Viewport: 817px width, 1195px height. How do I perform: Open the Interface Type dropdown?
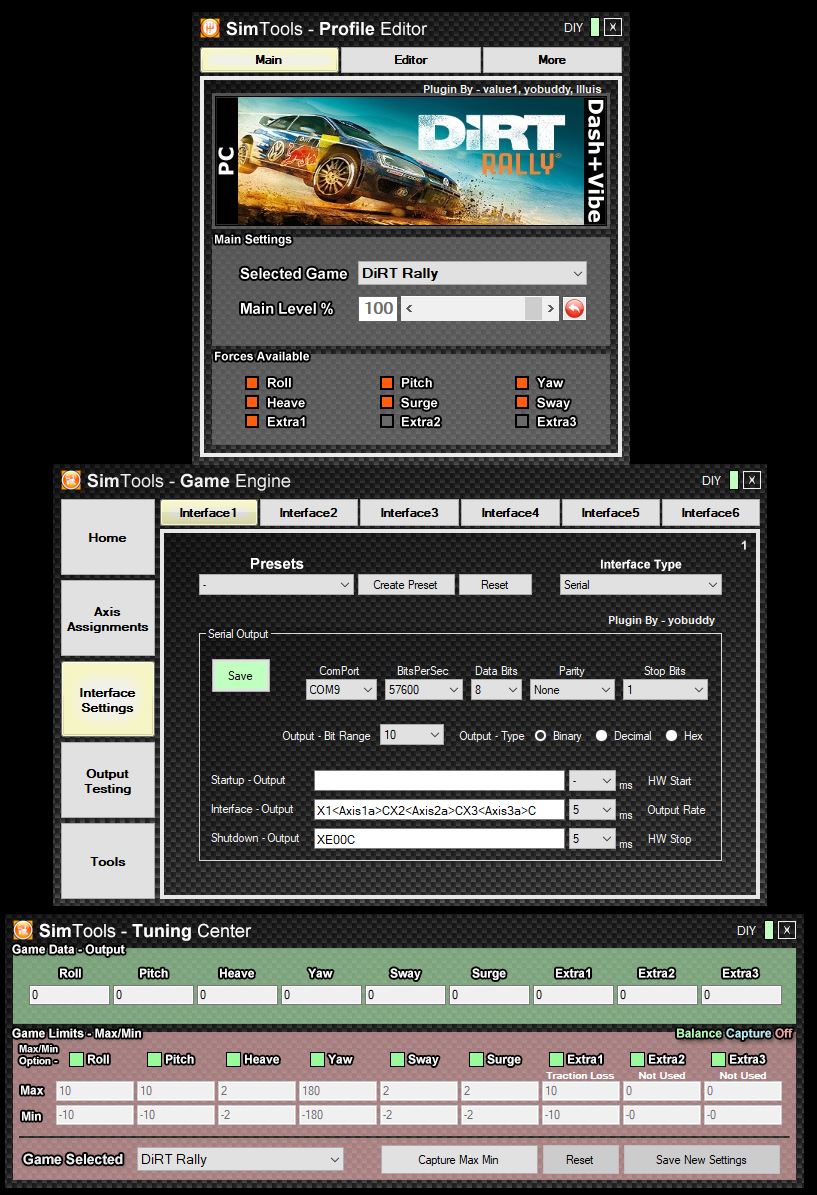(640, 585)
